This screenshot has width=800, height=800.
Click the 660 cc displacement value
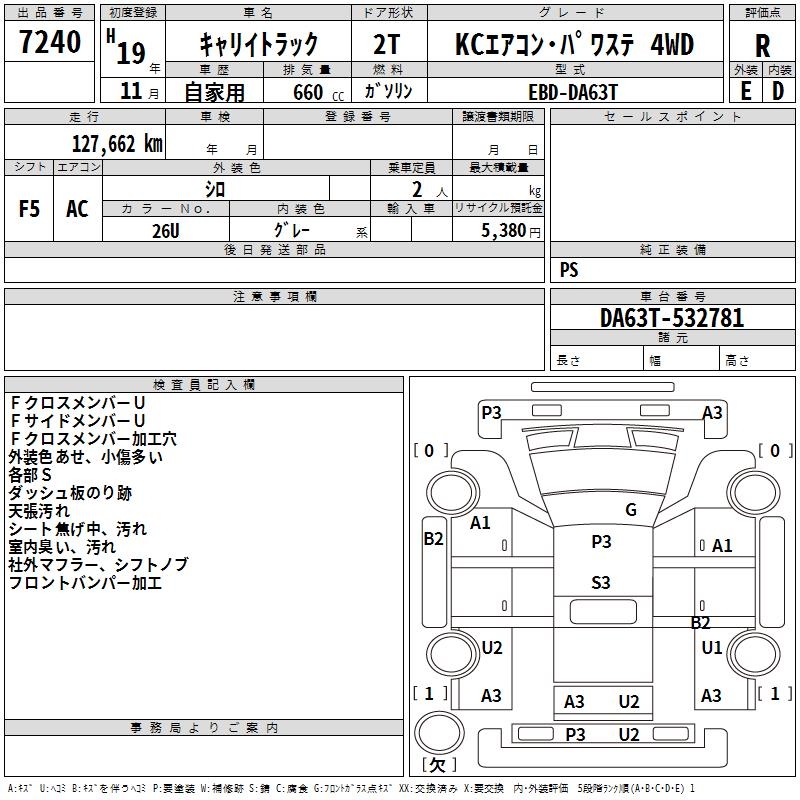point(307,91)
